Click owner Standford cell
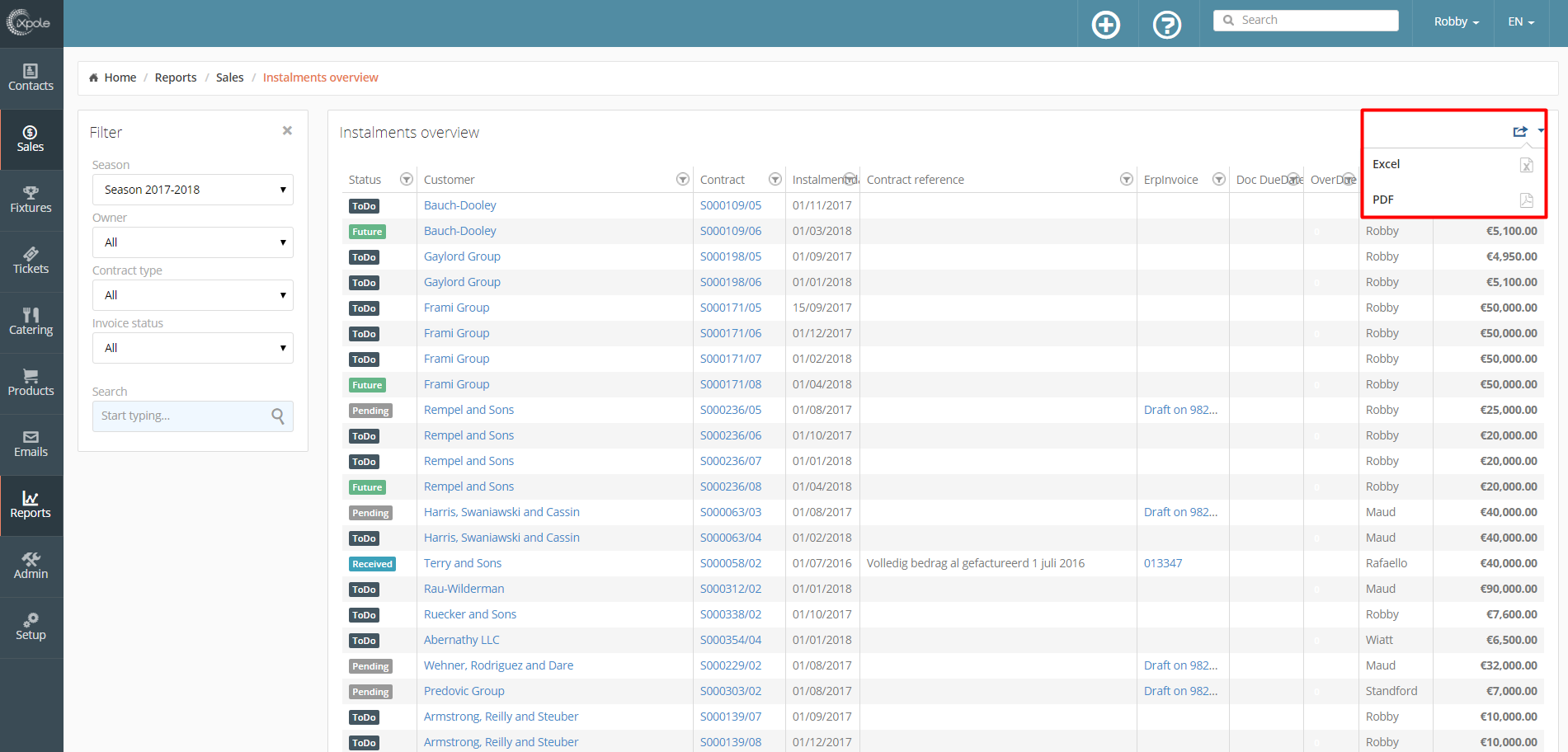The image size is (1568, 752). point(1391,691)
